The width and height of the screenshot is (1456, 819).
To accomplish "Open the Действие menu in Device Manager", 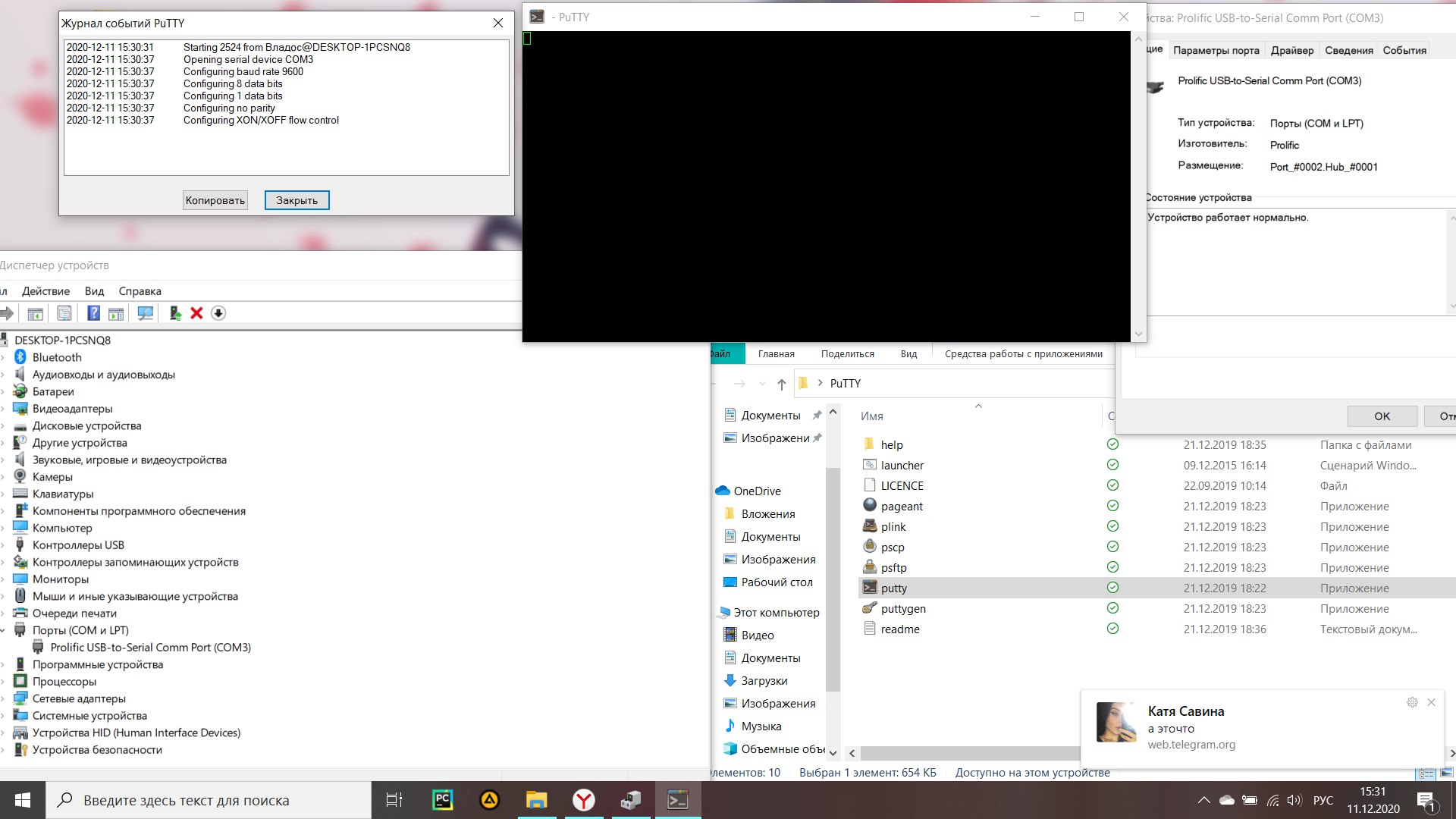I will pos(45,291).
